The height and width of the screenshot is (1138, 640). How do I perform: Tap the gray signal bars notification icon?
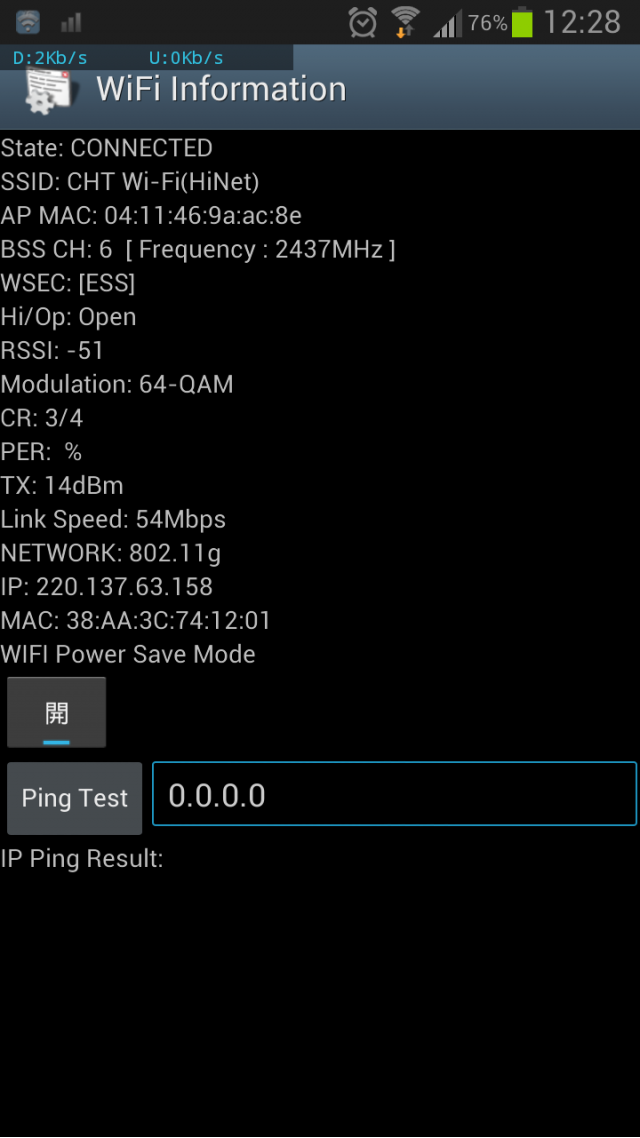tap(70, 24)
